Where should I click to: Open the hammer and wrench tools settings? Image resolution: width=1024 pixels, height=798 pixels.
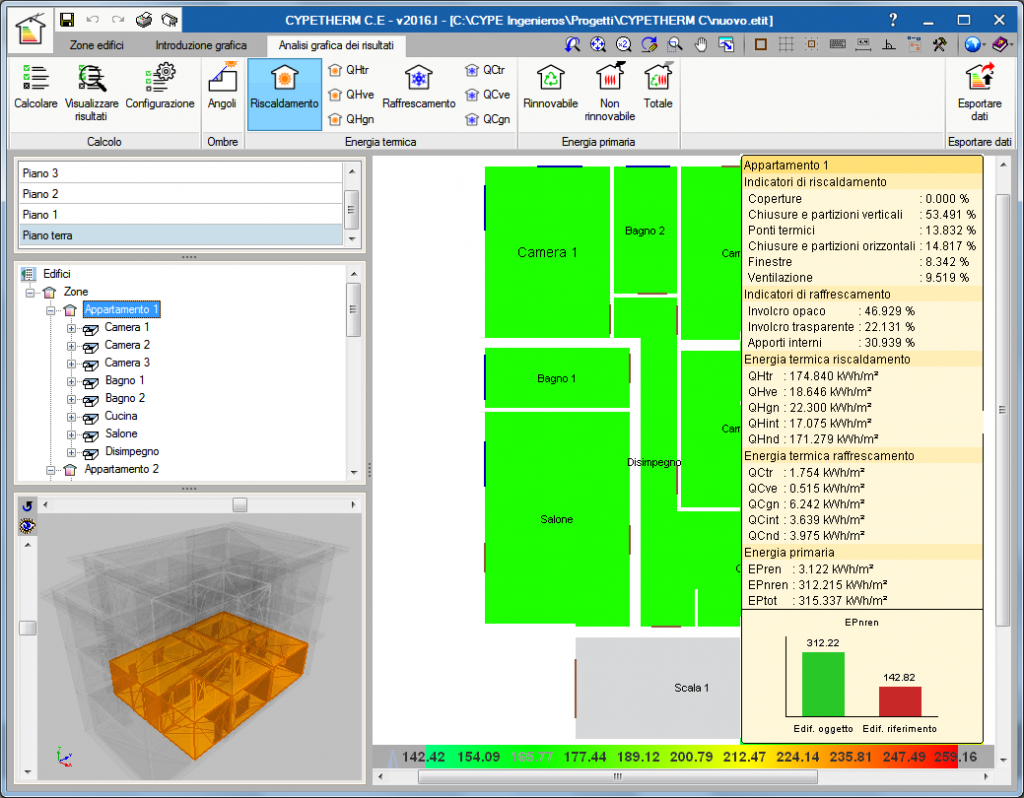tap(940, 44)
